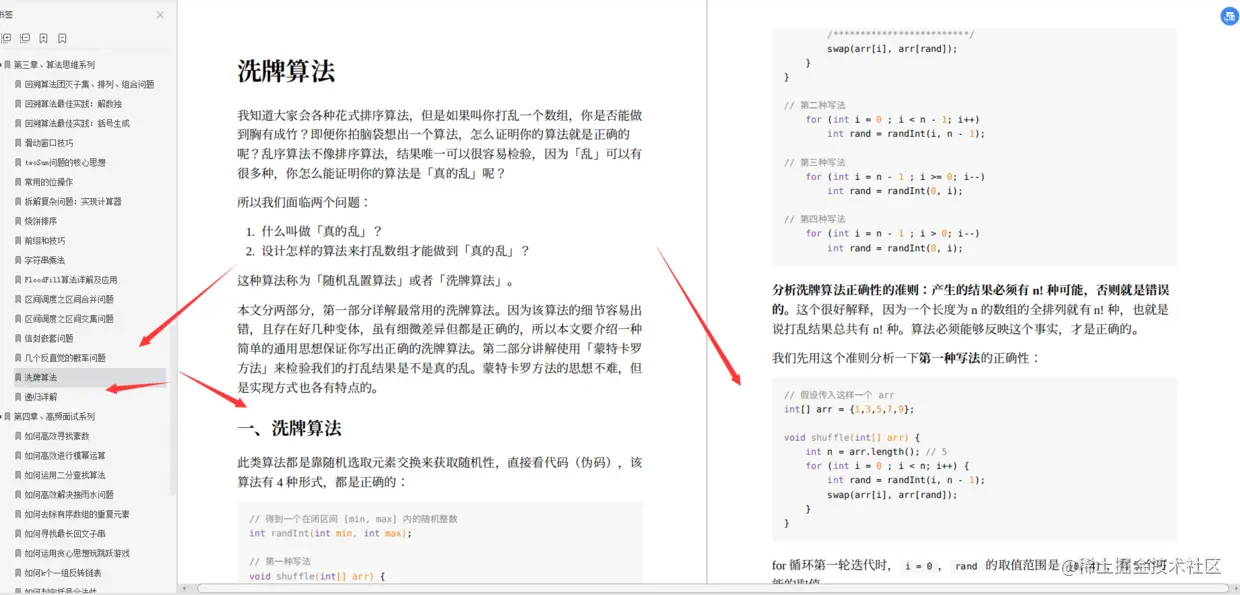Open bookmark 字符串乘法
1240x595 pixels.
(45, 260)
